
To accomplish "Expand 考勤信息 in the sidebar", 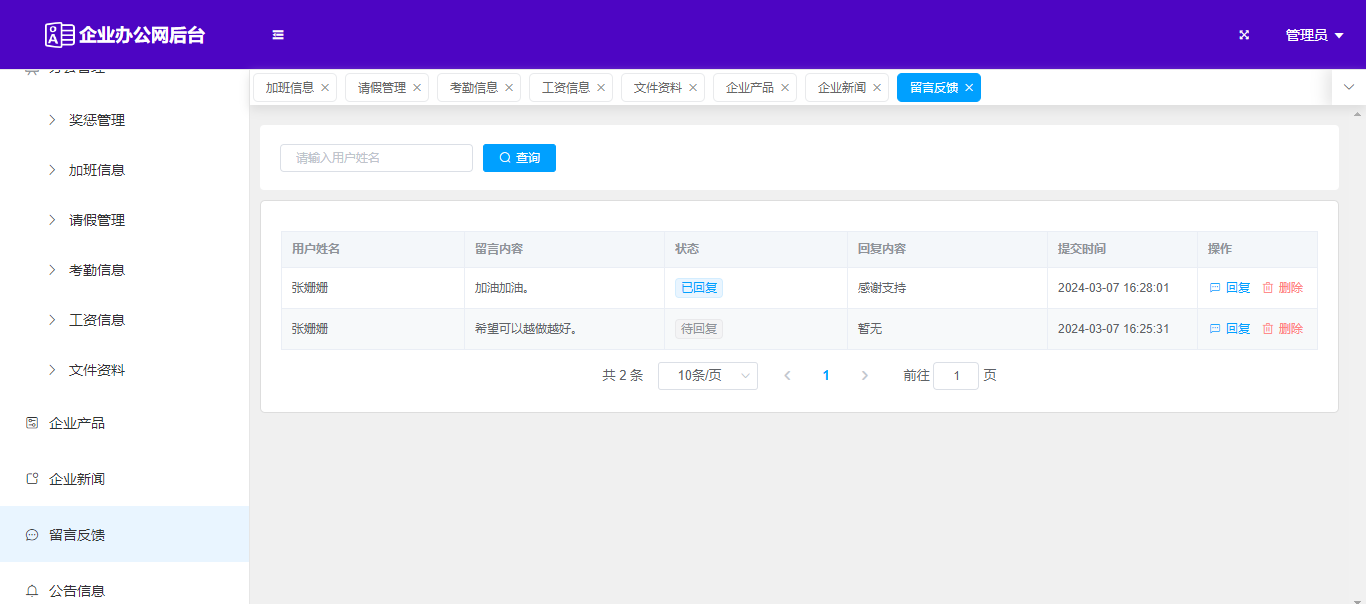I will (96, 270).
